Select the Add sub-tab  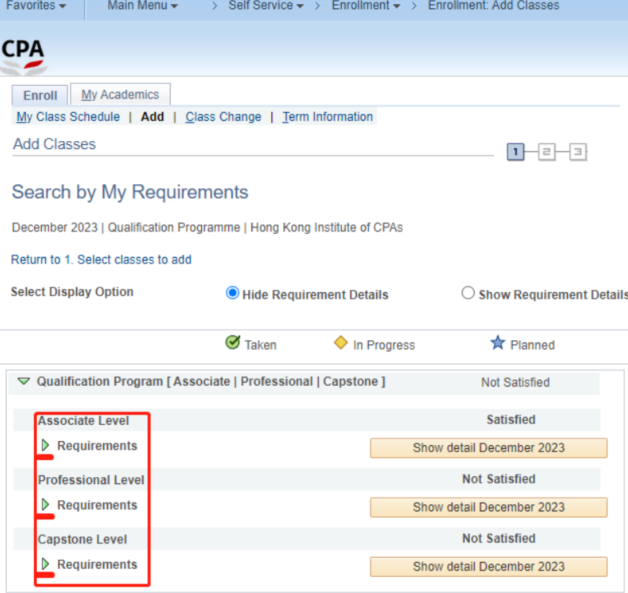pos(152,117)
